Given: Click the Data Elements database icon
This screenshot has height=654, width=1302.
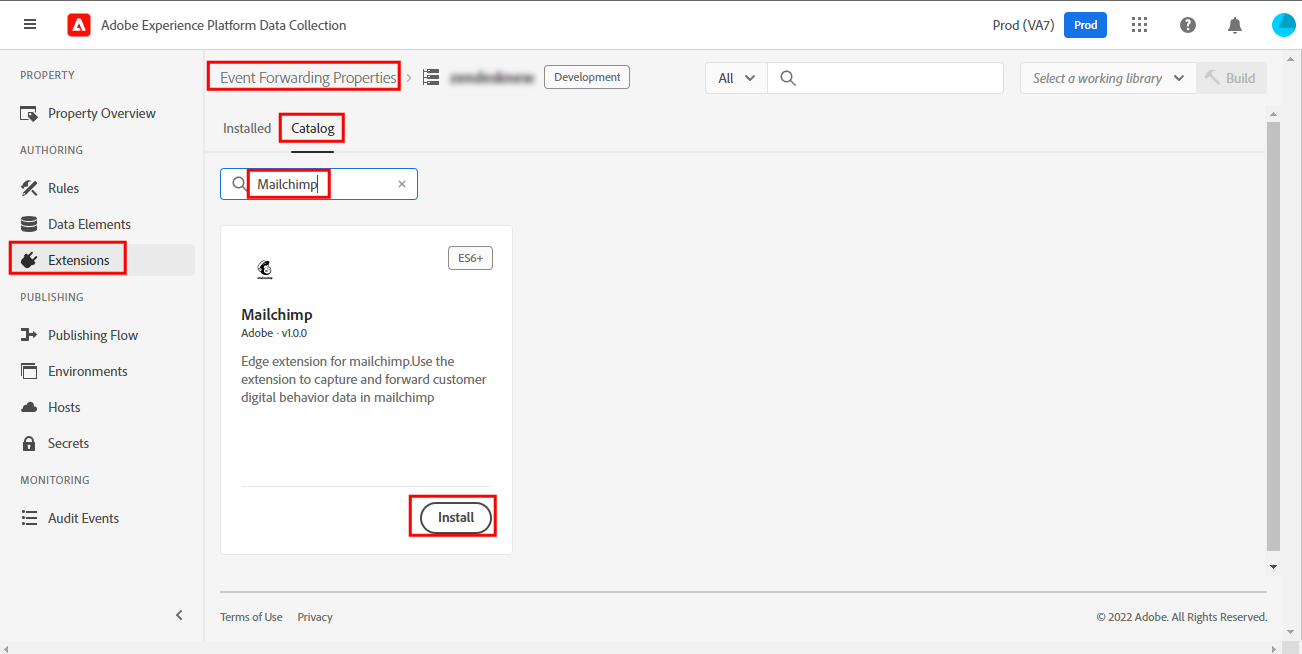Looking at the screenshot, I should (x=29, y=224).
